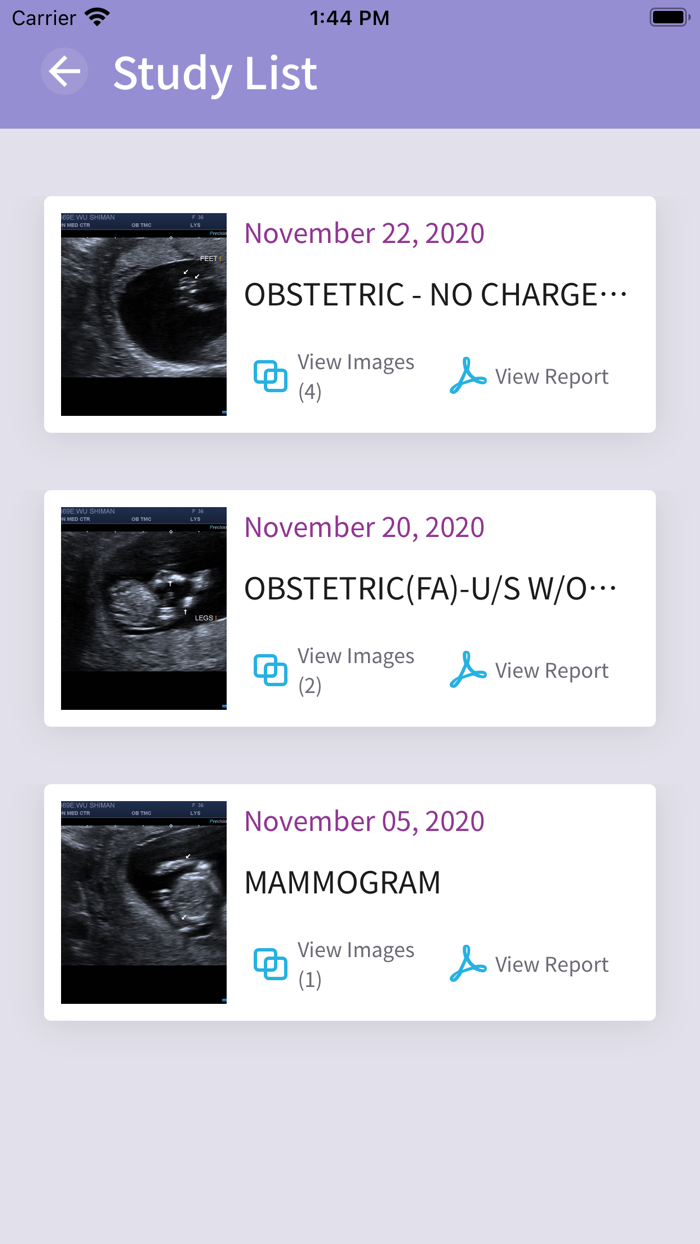Open the November 20 ultrasound thumbnail
Image resolution: width=700 pixels, height=1244 pixels.
[144, 608]
